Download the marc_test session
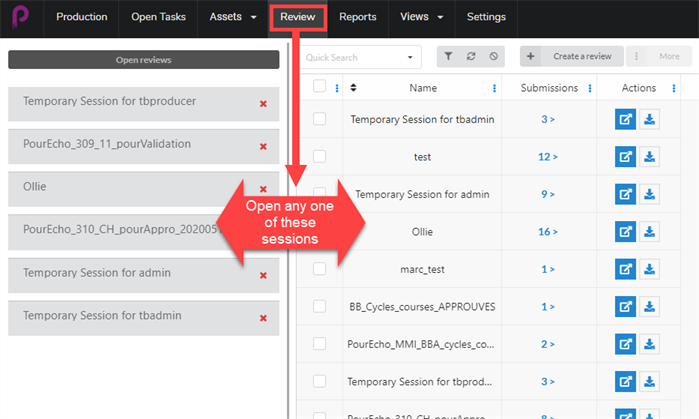This screenshot has width=699, height=419. tap(649, 269)
